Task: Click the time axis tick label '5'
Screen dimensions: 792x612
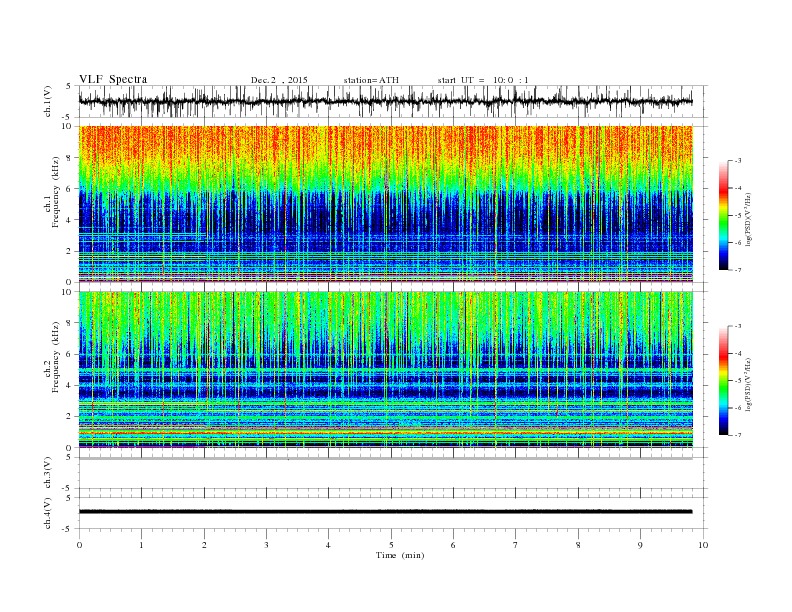Action: [x=391, y=545]
